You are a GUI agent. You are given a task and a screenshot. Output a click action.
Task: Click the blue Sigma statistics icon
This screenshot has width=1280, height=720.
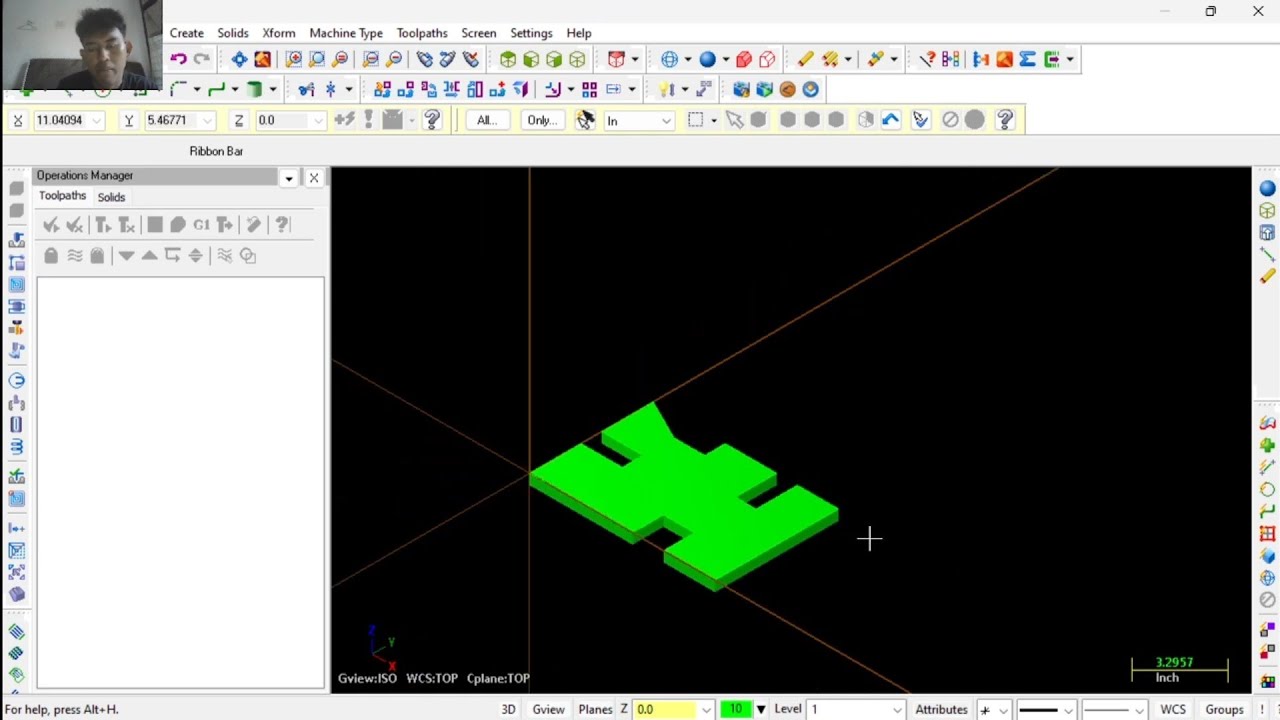(1027, 59)
